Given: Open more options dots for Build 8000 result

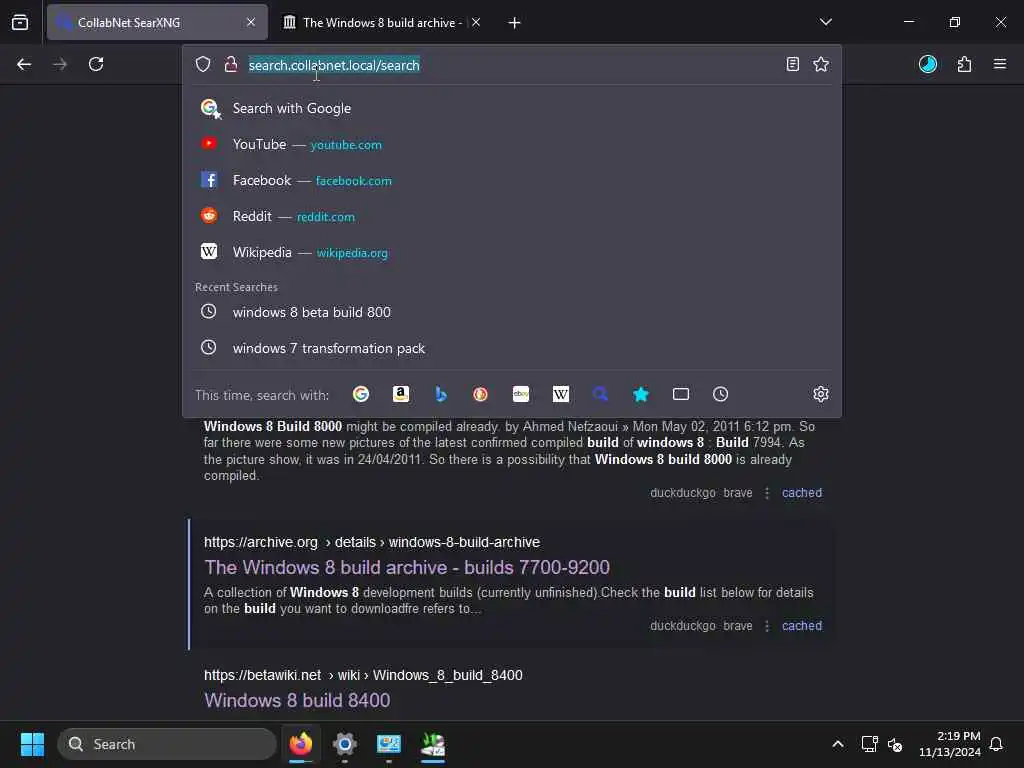Looking at the screenshot, I should pyautogui.click(x=767, y=493).
